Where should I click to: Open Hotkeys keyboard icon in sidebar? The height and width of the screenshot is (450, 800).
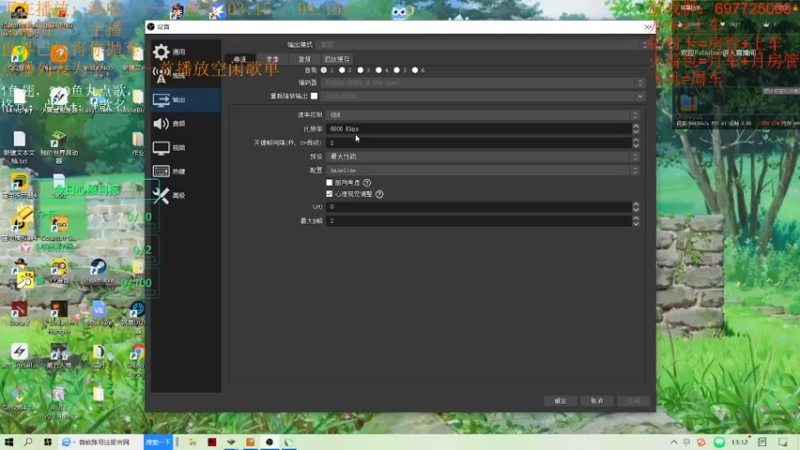pyautogui.click(x=161, y=171)
